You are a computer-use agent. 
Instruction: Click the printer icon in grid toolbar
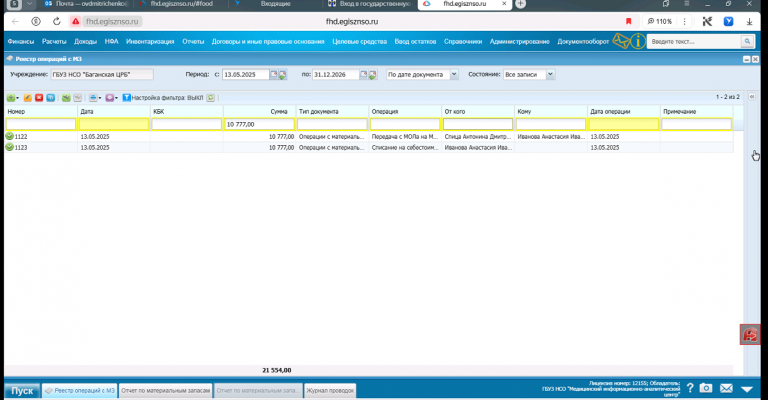click(x=93, y=98)
